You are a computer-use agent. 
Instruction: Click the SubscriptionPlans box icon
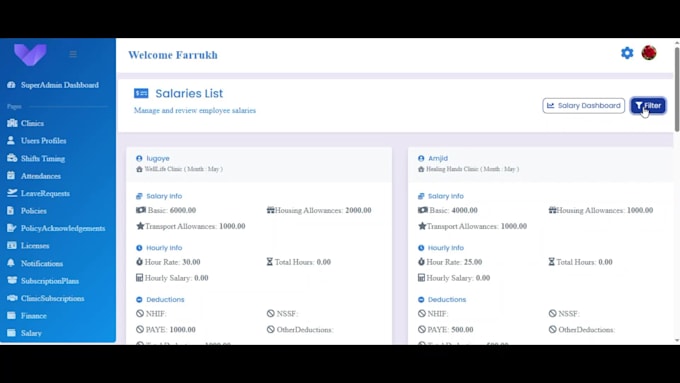tap(12, 280)
